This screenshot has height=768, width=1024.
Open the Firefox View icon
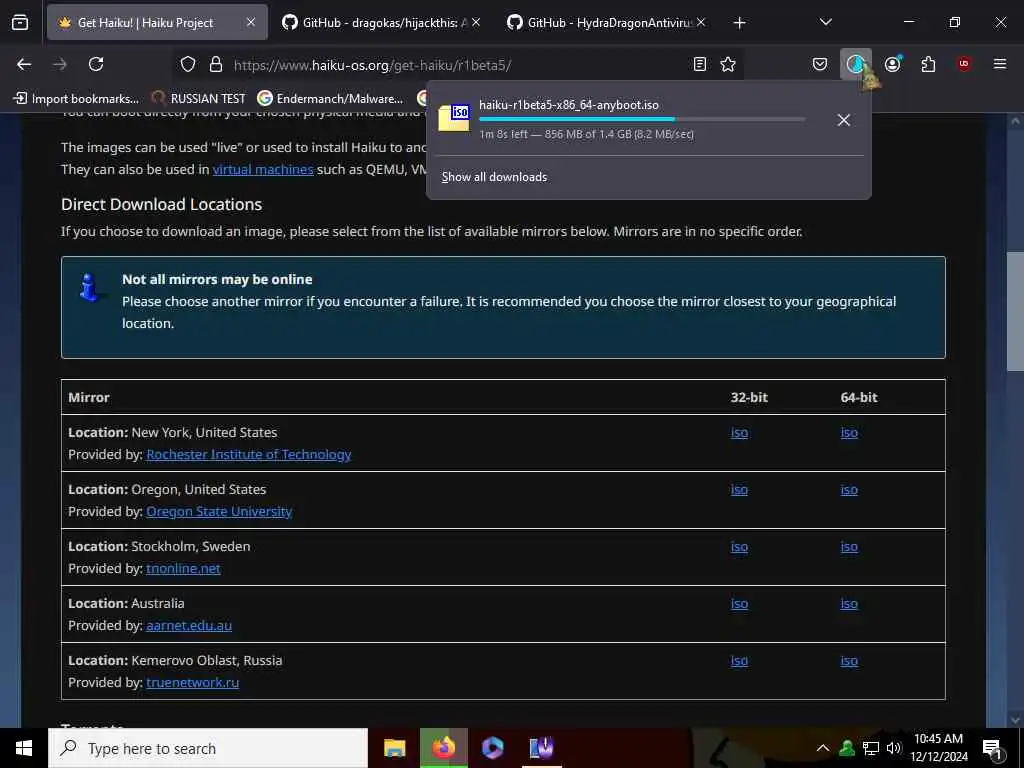[x=20, y=23]
